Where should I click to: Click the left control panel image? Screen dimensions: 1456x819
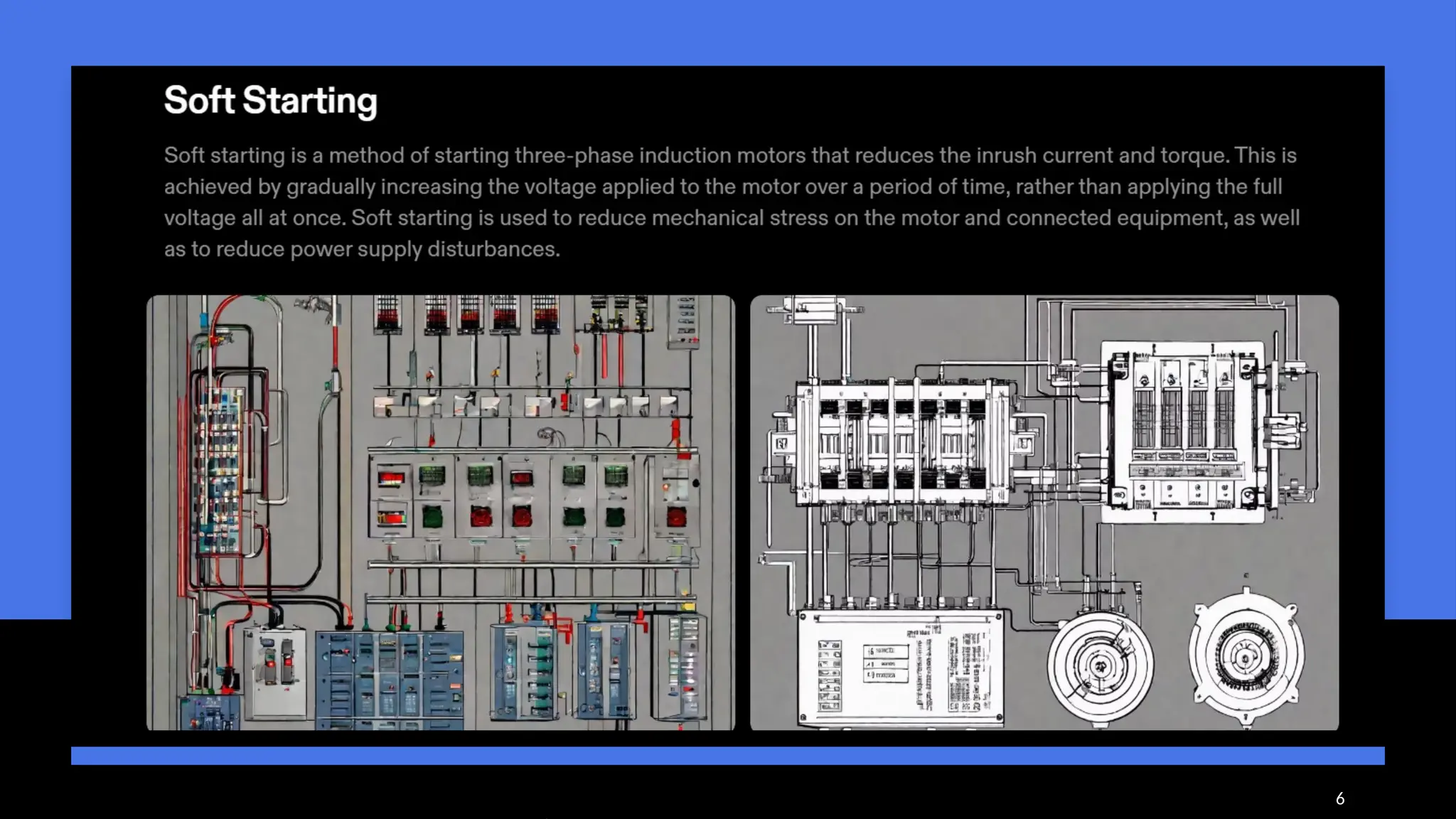pos(440,512)
